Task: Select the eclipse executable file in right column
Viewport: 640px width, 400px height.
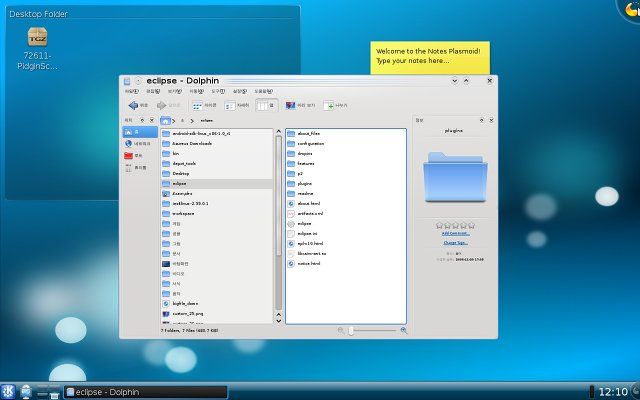Action: pos(299,224)
